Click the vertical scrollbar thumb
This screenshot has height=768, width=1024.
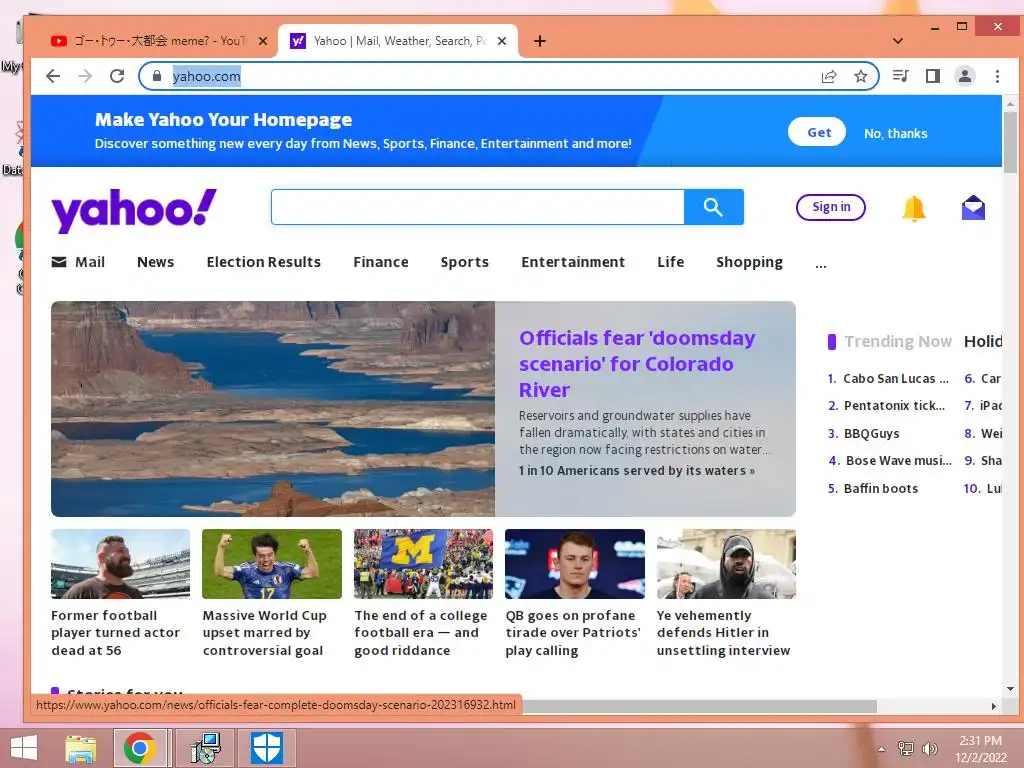[x=1010, y=142]
